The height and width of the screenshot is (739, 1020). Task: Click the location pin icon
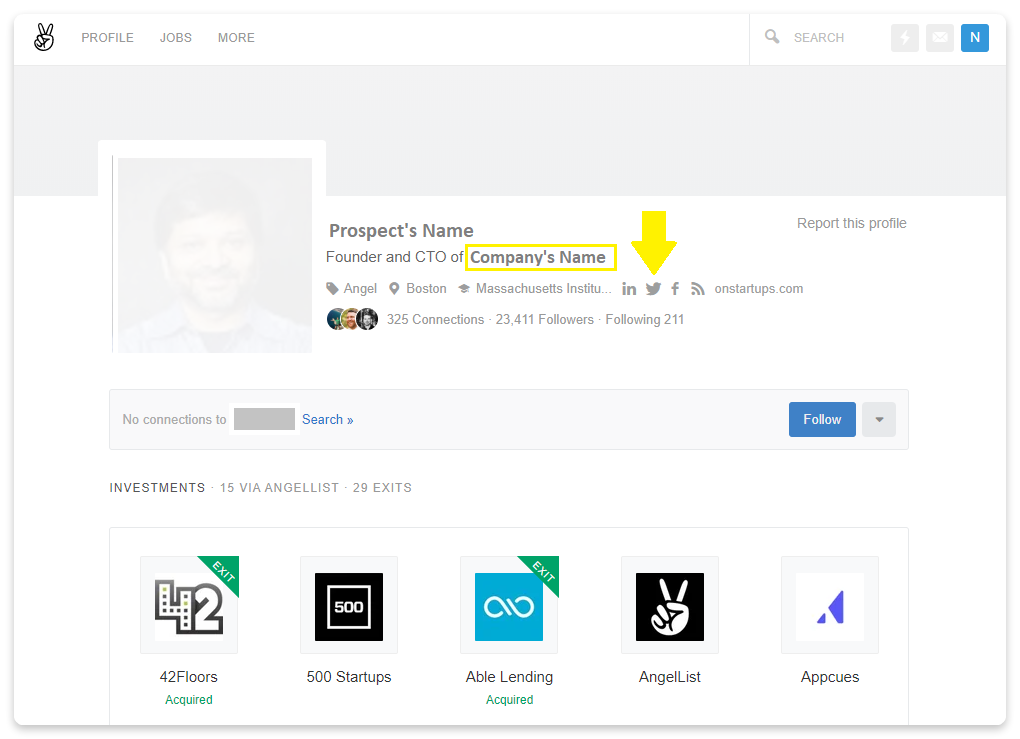pos(394,288)
